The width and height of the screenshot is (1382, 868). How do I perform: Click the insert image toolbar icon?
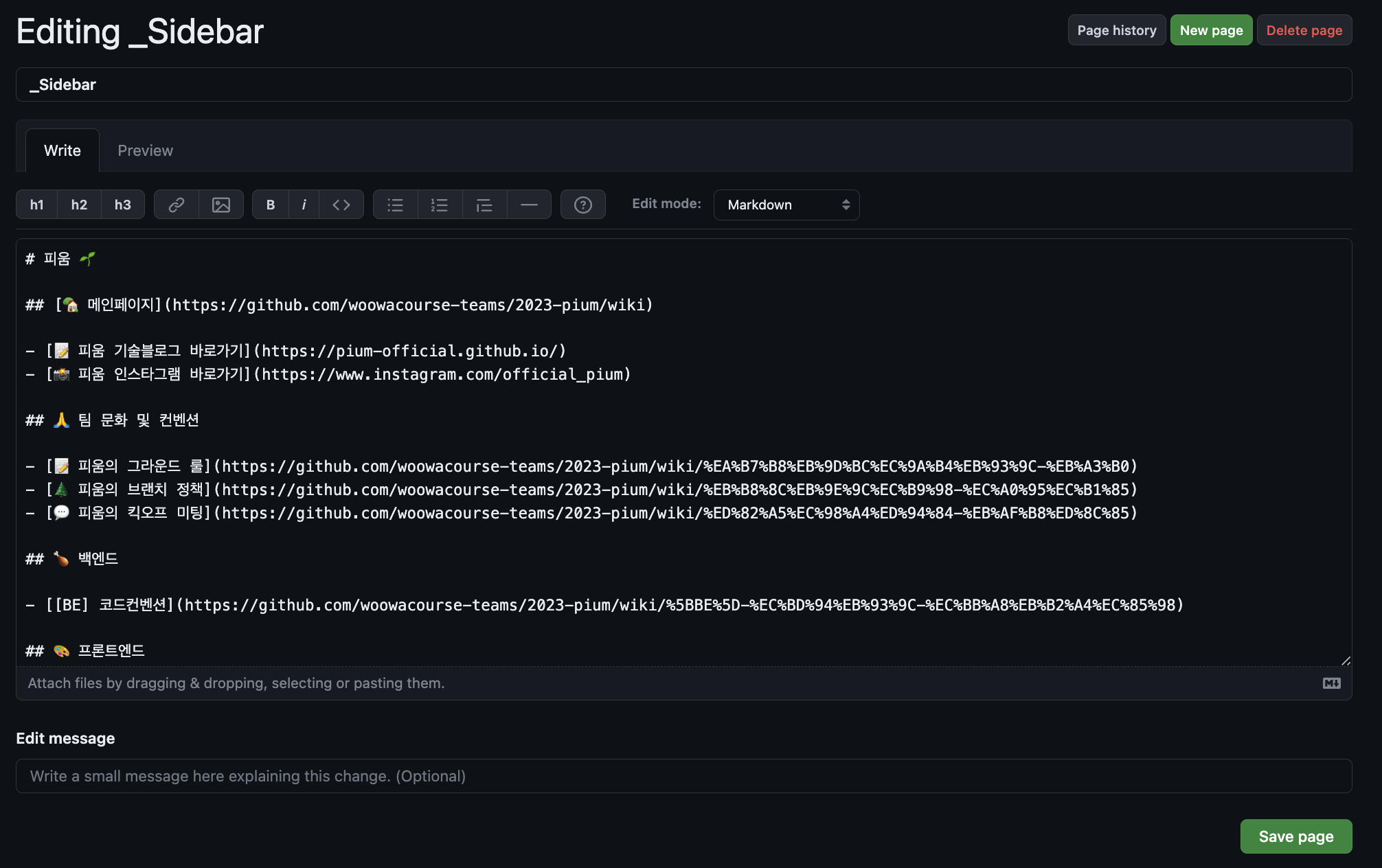pyautogui.click(x=221, y=205)
